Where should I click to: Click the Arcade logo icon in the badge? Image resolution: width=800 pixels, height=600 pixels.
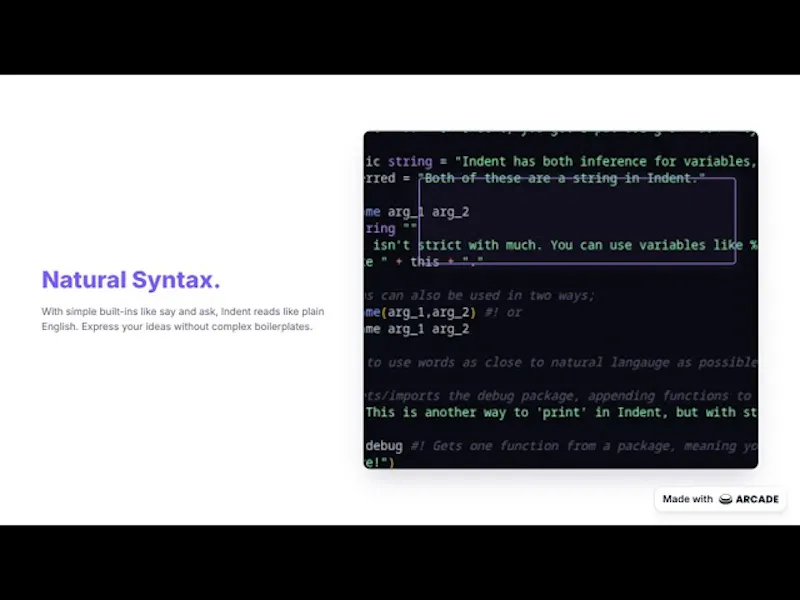pyautogui.click(x=725, y=499)
